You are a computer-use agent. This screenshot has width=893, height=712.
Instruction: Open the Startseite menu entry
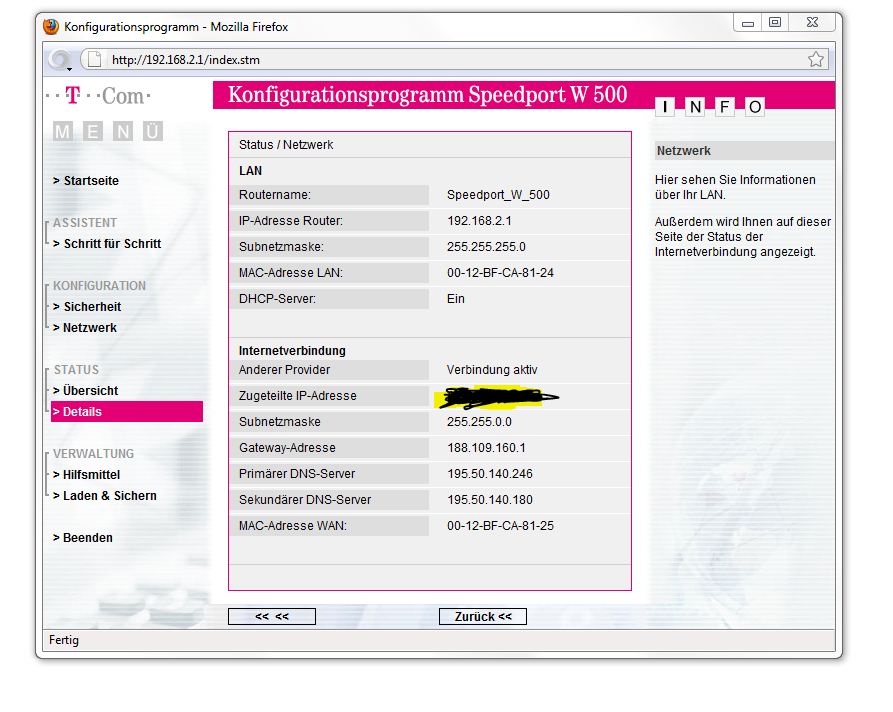(x=86, y=181)
